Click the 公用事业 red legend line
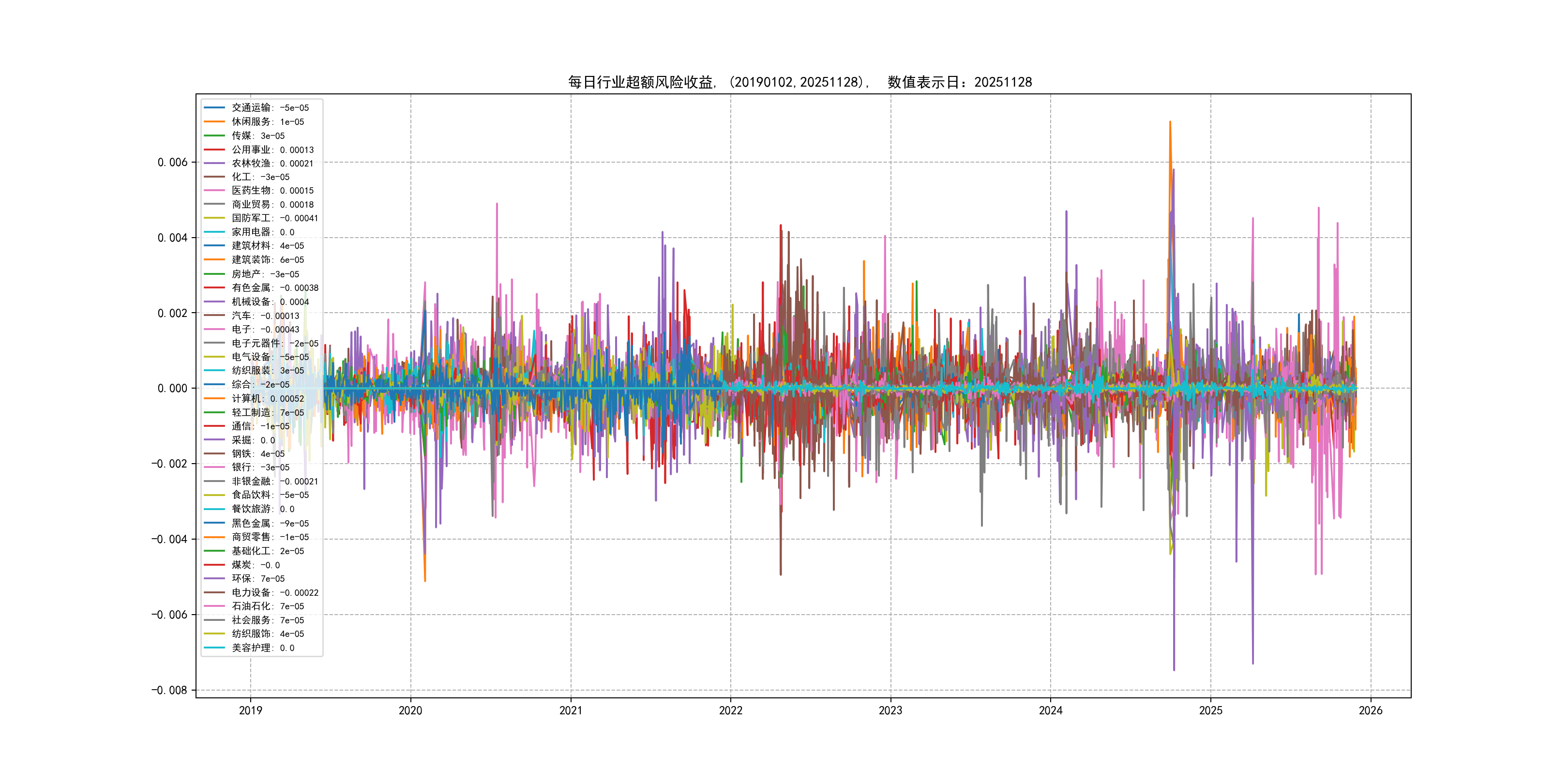This screenshot has width=1568, height=784. 214,150
